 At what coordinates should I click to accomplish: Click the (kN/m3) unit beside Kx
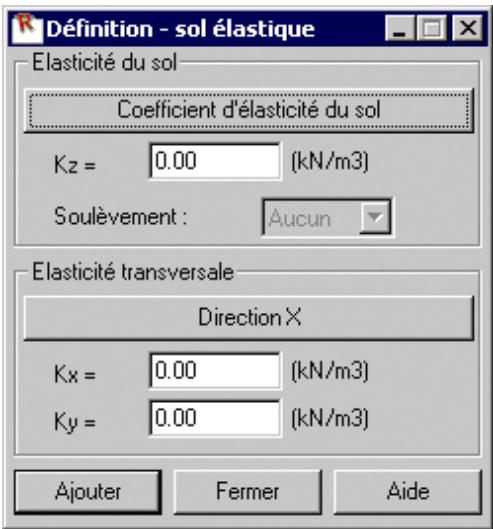coord(330,371)
